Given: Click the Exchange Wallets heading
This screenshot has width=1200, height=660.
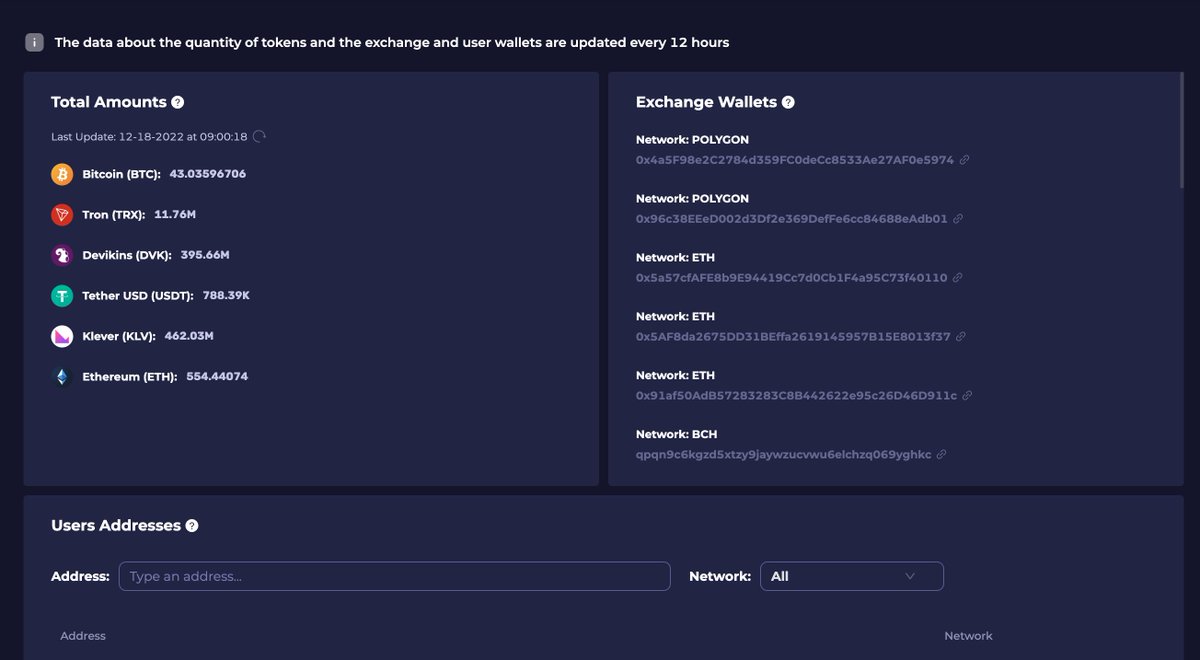Looking at the screenshot, I should click(x=706, y=102).
